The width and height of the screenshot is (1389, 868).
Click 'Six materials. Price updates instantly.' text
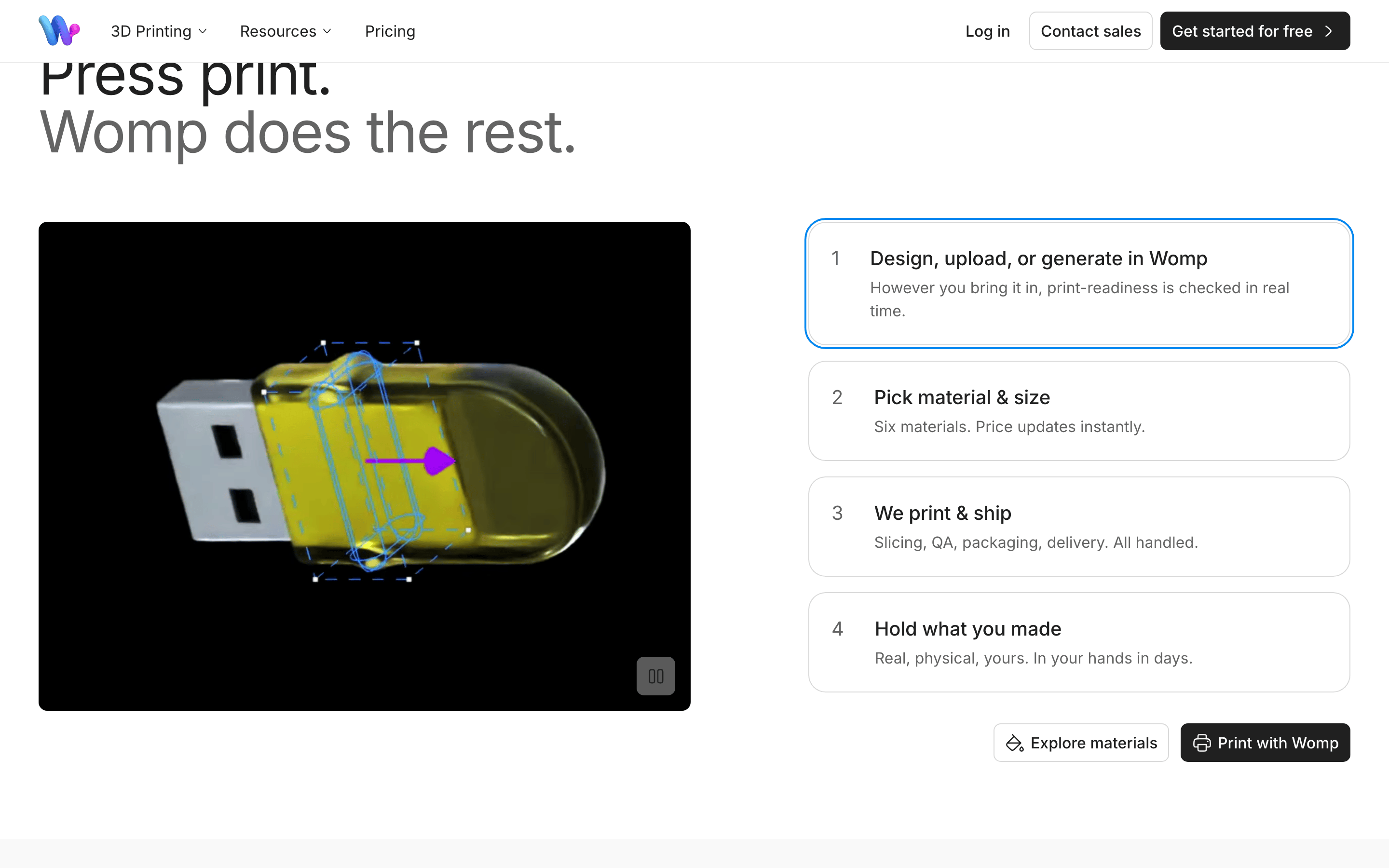[x=1009, y=427]
